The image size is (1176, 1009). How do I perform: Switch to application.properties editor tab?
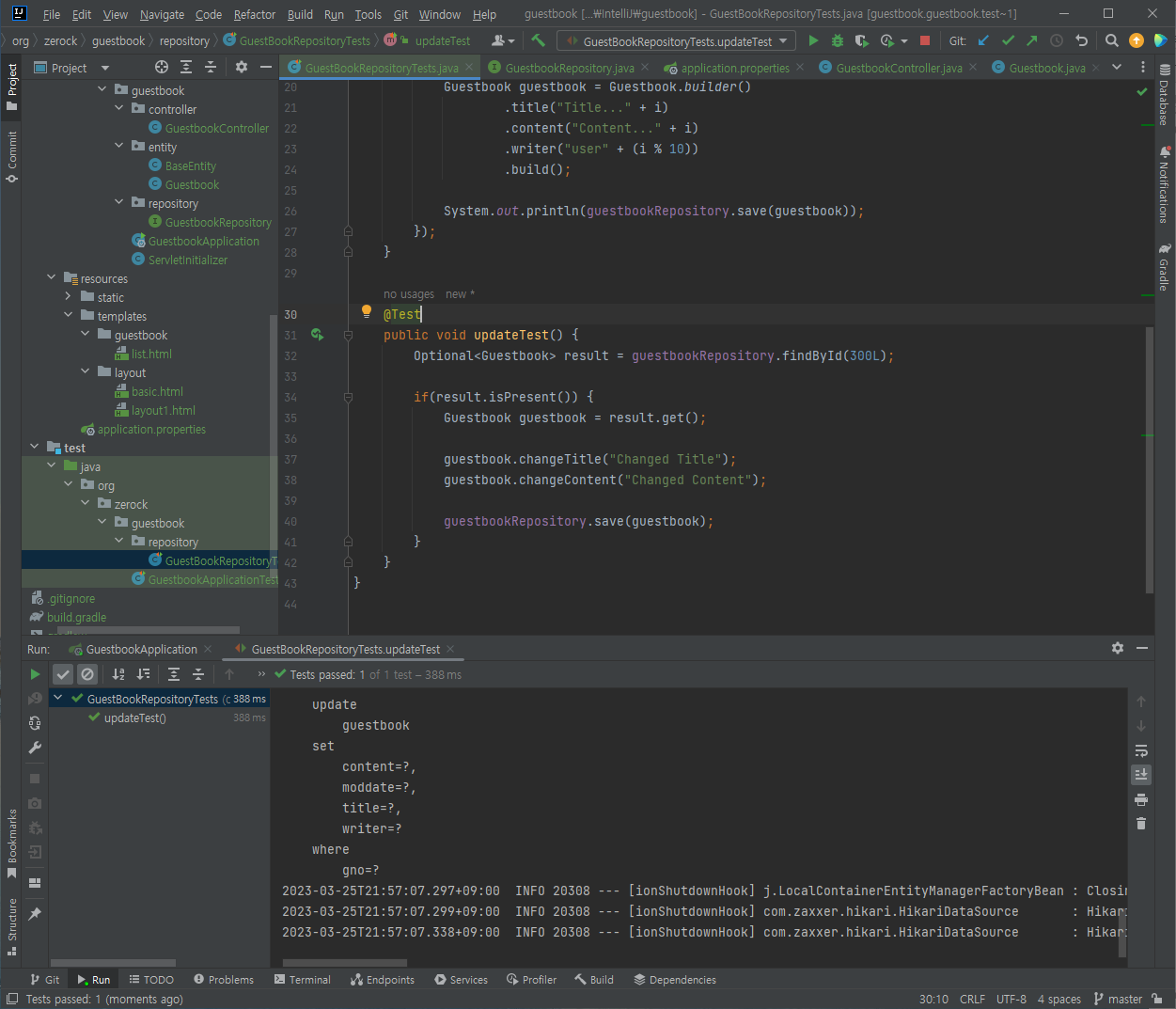point(734,68)
